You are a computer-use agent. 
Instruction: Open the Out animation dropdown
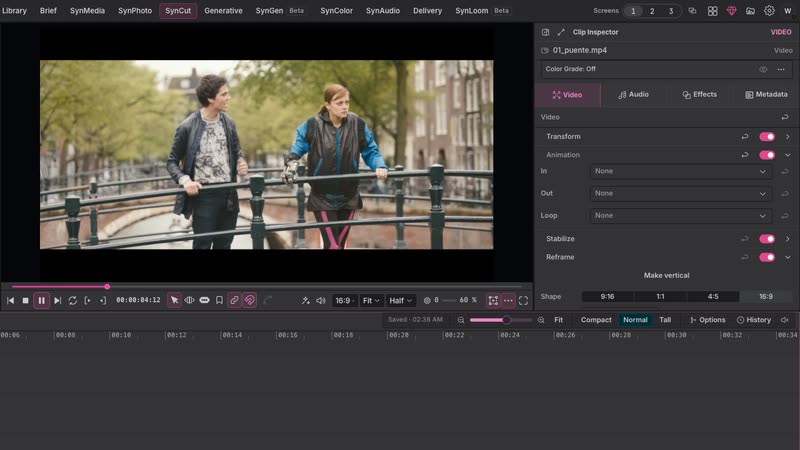pyautogui.click(x=681, y=194)
